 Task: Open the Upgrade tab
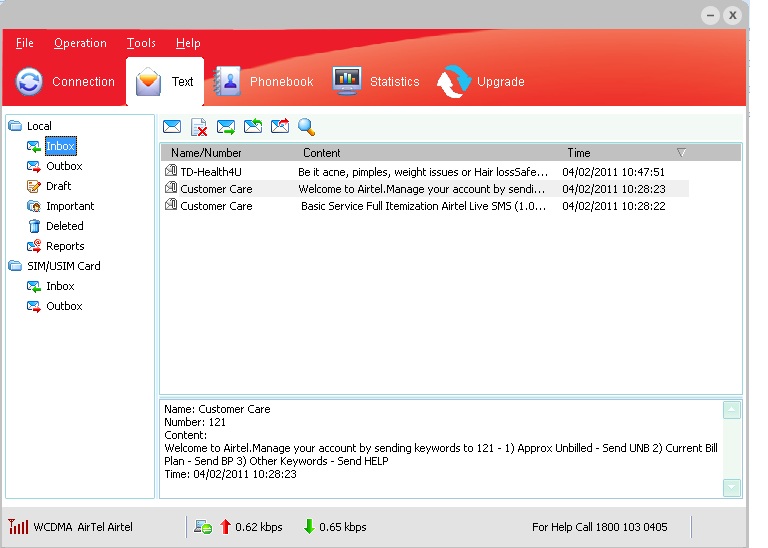pyautogui.click(x=480, y=81)
